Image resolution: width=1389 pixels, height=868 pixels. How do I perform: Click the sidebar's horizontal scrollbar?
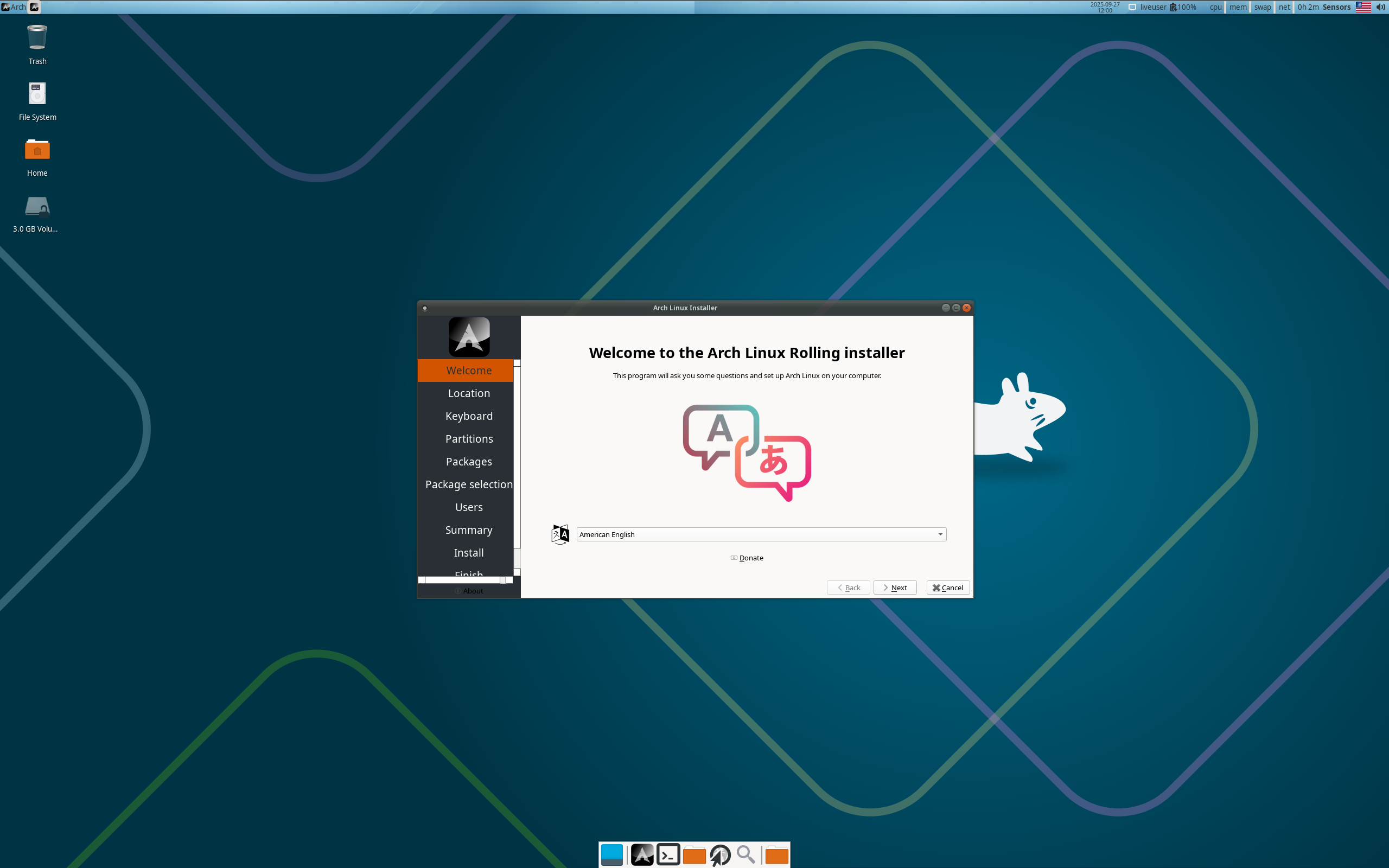(x=466, y=580)
